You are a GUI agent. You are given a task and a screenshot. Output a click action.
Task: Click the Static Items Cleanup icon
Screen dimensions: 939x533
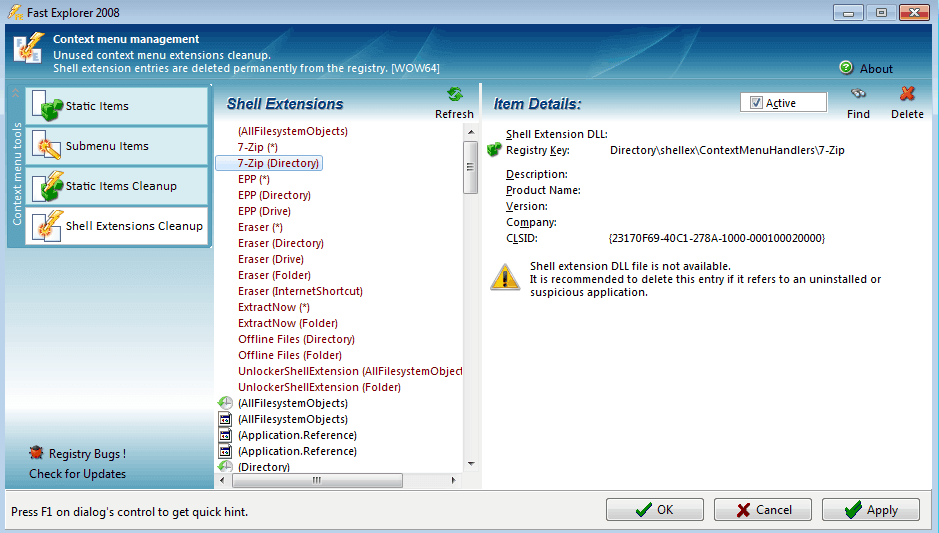(x=47, y=186)
